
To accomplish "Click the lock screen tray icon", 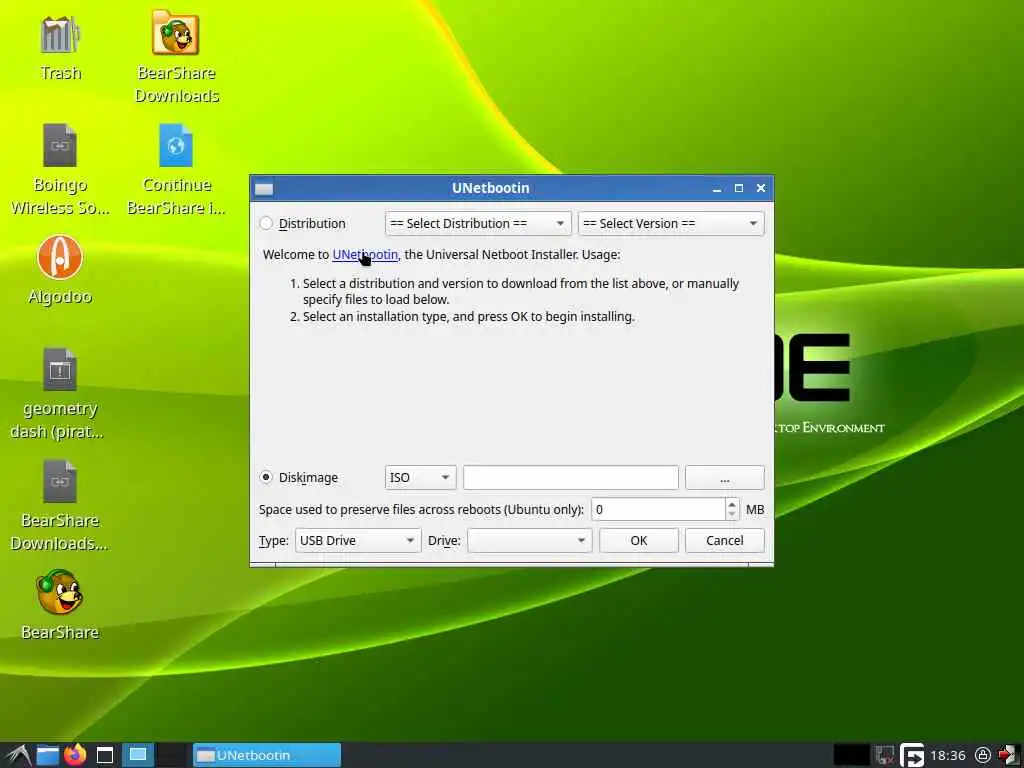I will (983, 756).
